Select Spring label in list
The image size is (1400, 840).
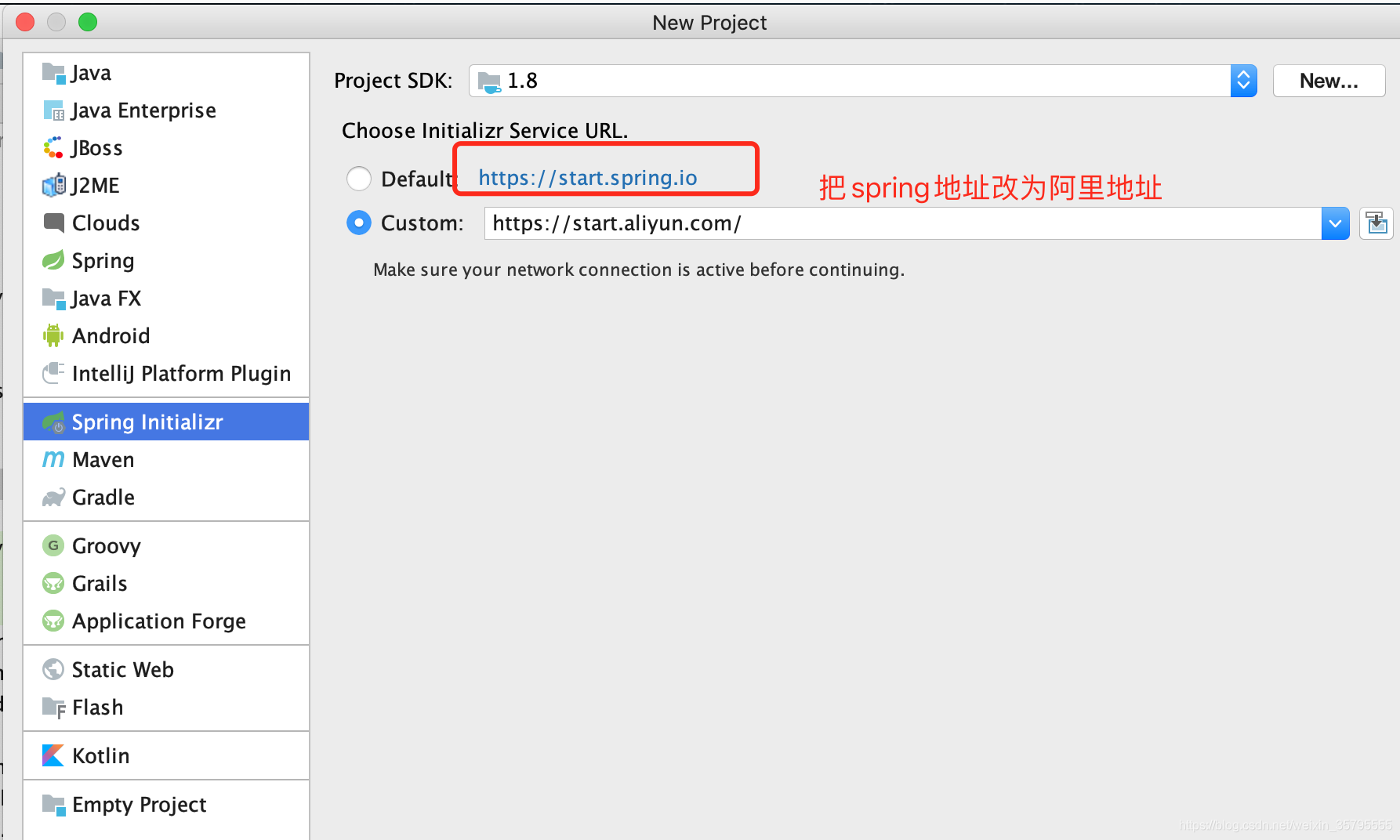pos(103,261)
